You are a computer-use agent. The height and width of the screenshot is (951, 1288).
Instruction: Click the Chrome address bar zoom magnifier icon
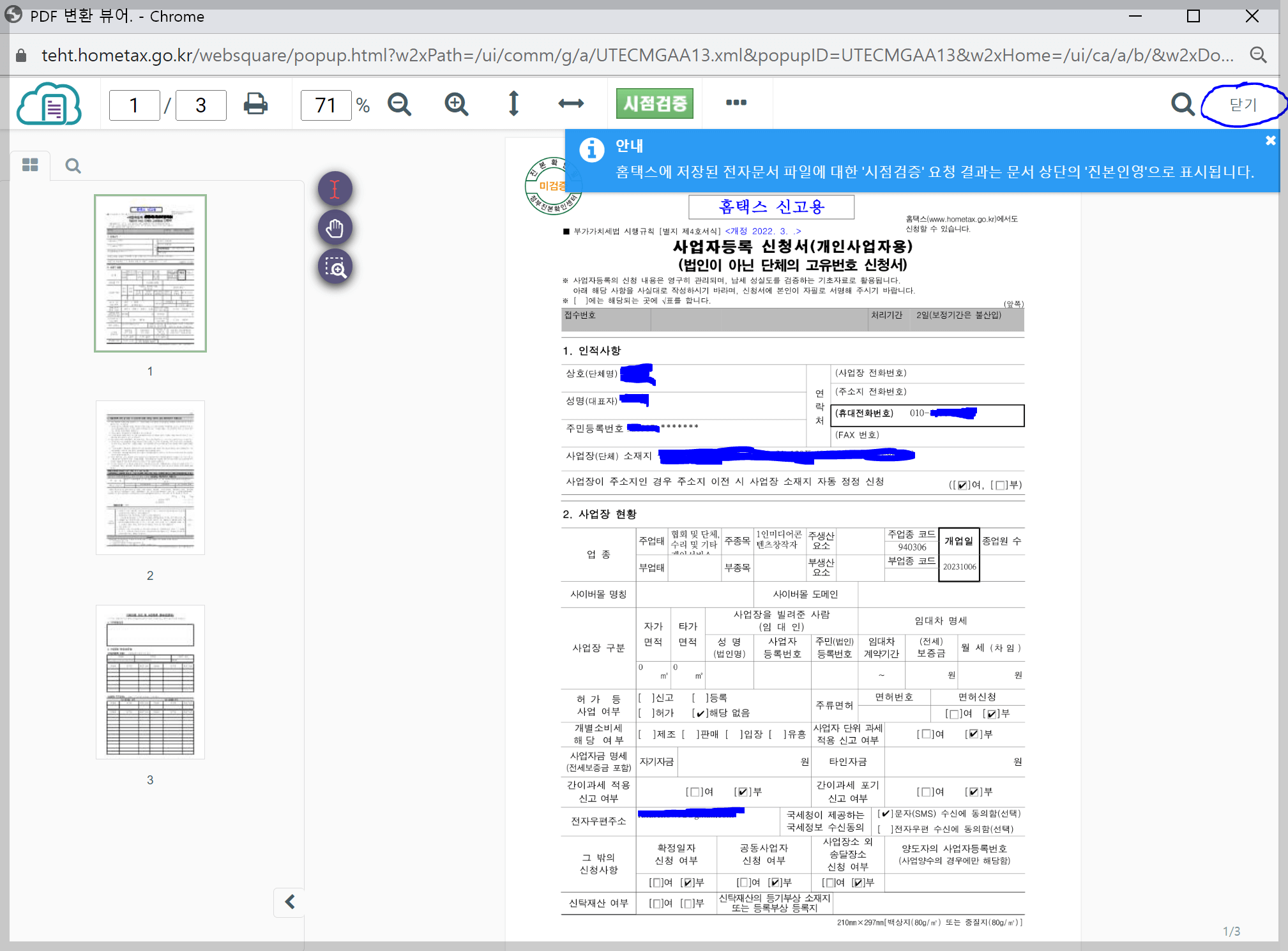point(1258,55)
